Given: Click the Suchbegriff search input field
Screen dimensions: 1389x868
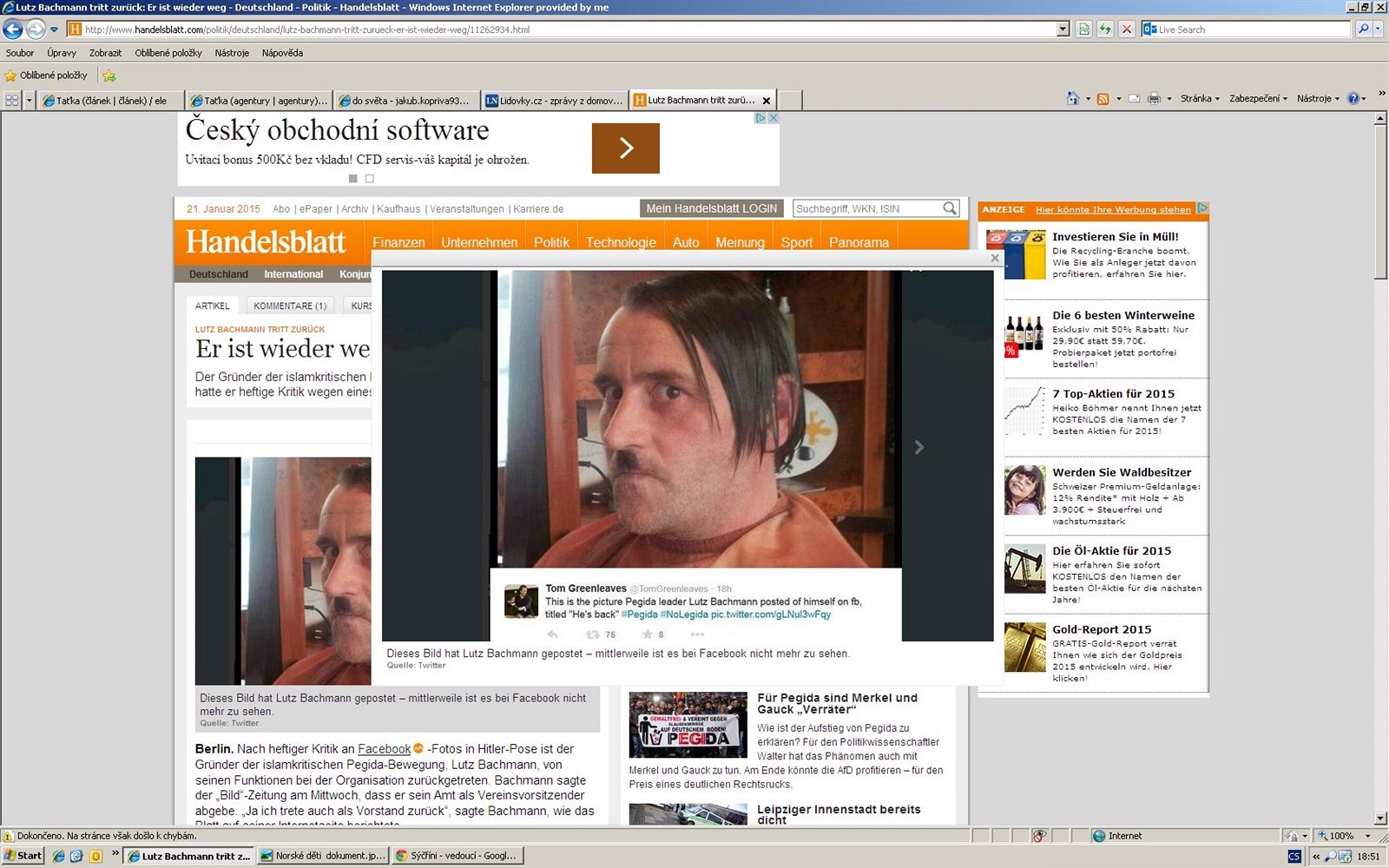Looking at the screenshot, I should pyautogui.click(x=867, y=208).
